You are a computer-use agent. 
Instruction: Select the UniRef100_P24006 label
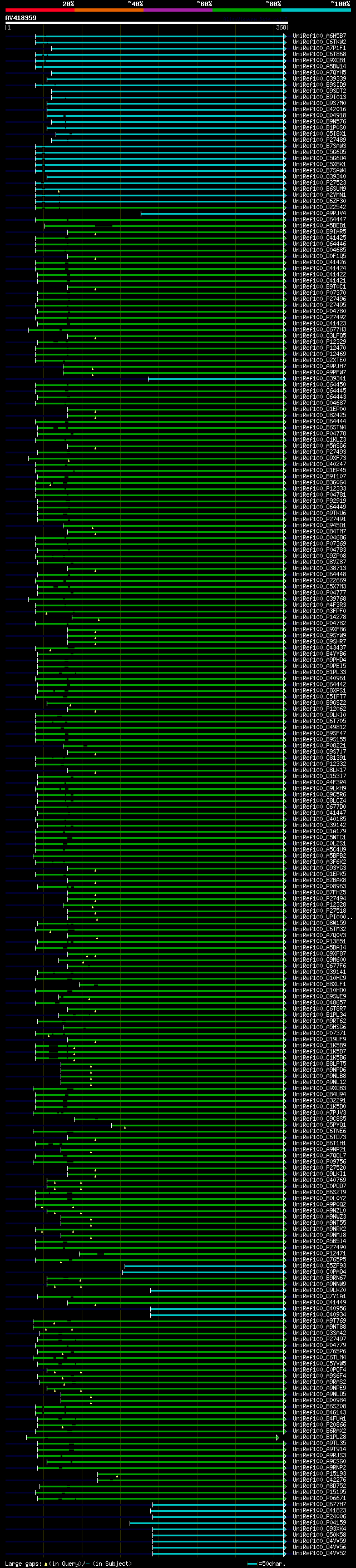[319, 1516]
